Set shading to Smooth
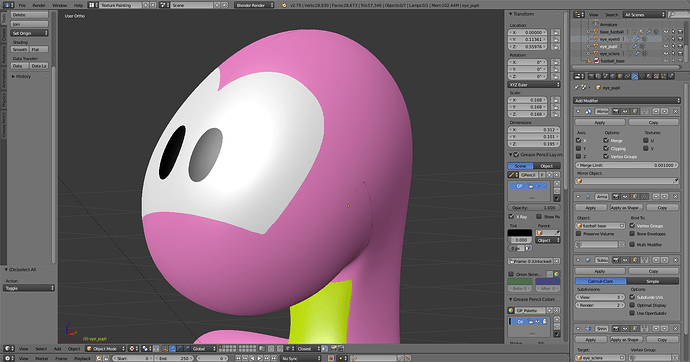The image size is (690, 362). click(20, 49)
